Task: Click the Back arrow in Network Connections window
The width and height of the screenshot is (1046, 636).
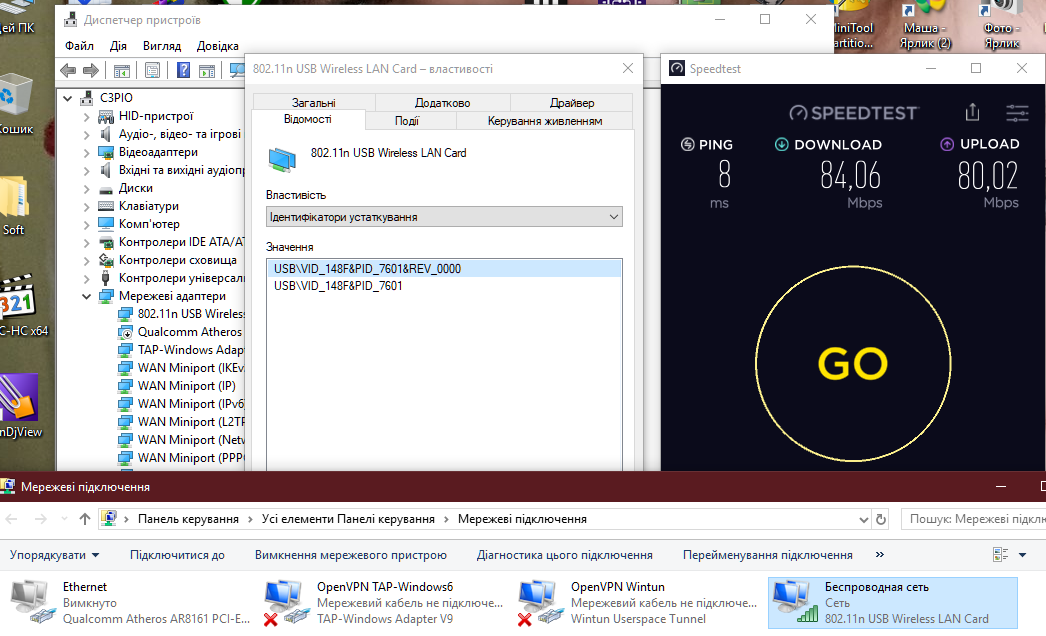Action: [x=12, y=519]
